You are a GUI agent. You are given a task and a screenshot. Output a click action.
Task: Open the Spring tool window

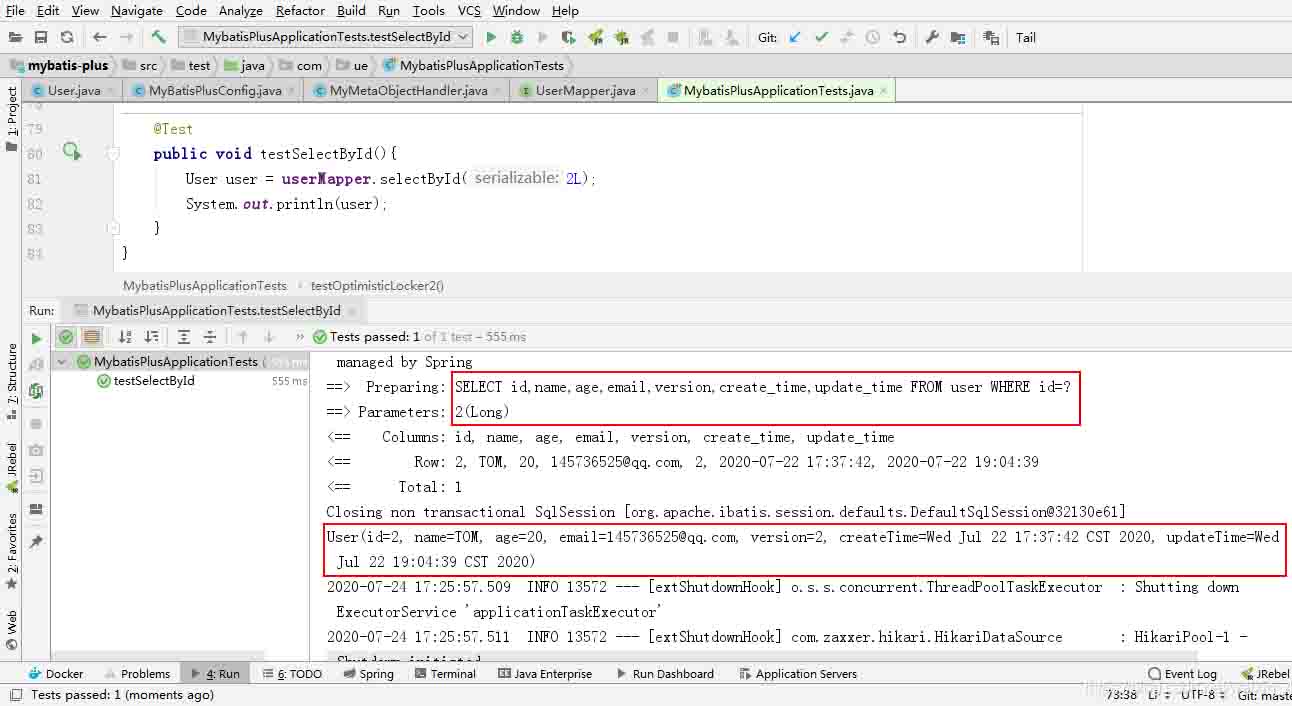[x=368, y=674]
